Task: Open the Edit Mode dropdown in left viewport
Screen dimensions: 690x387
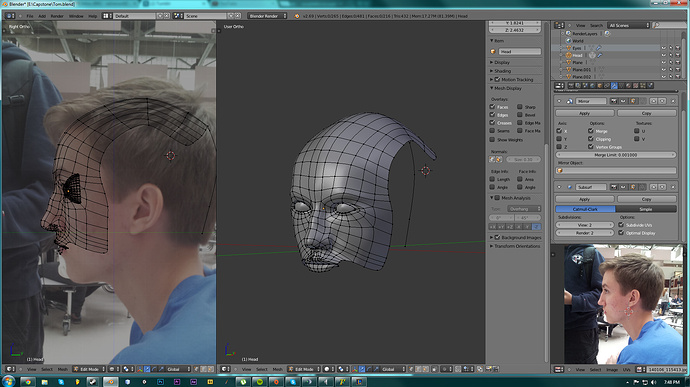Action: click(x=89, y=369)
